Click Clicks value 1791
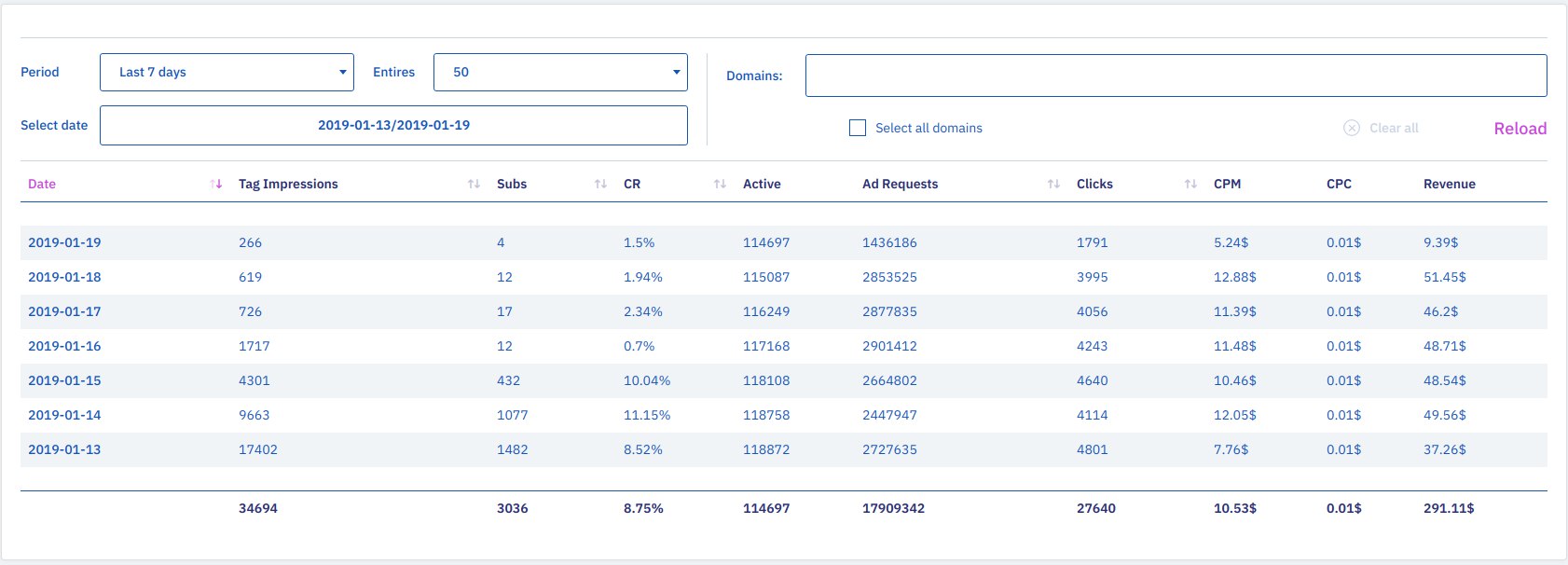The image size is (1568, 565). [x=1093, y=242]
